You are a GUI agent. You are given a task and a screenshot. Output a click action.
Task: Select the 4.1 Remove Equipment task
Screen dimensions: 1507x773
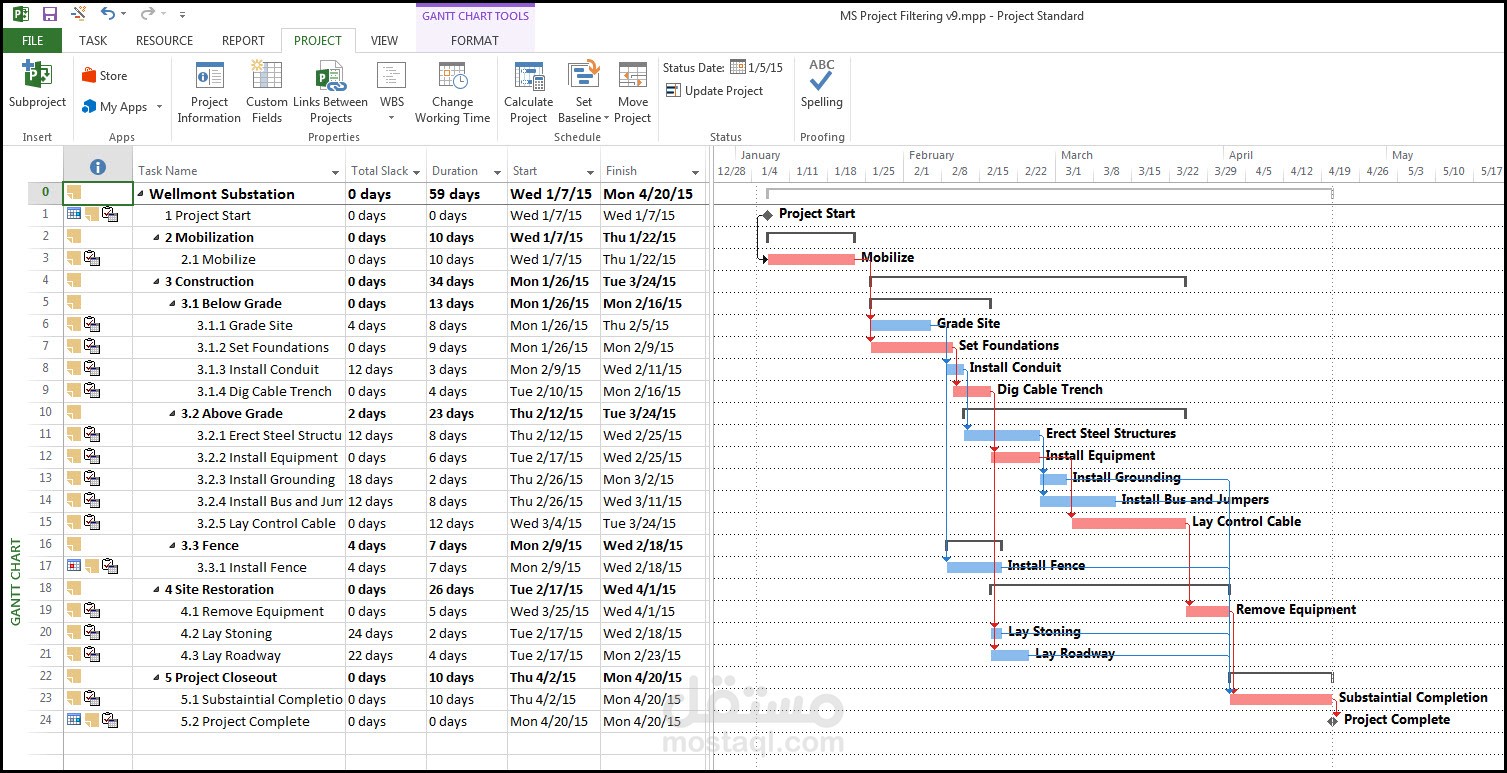tap(252, 611)
